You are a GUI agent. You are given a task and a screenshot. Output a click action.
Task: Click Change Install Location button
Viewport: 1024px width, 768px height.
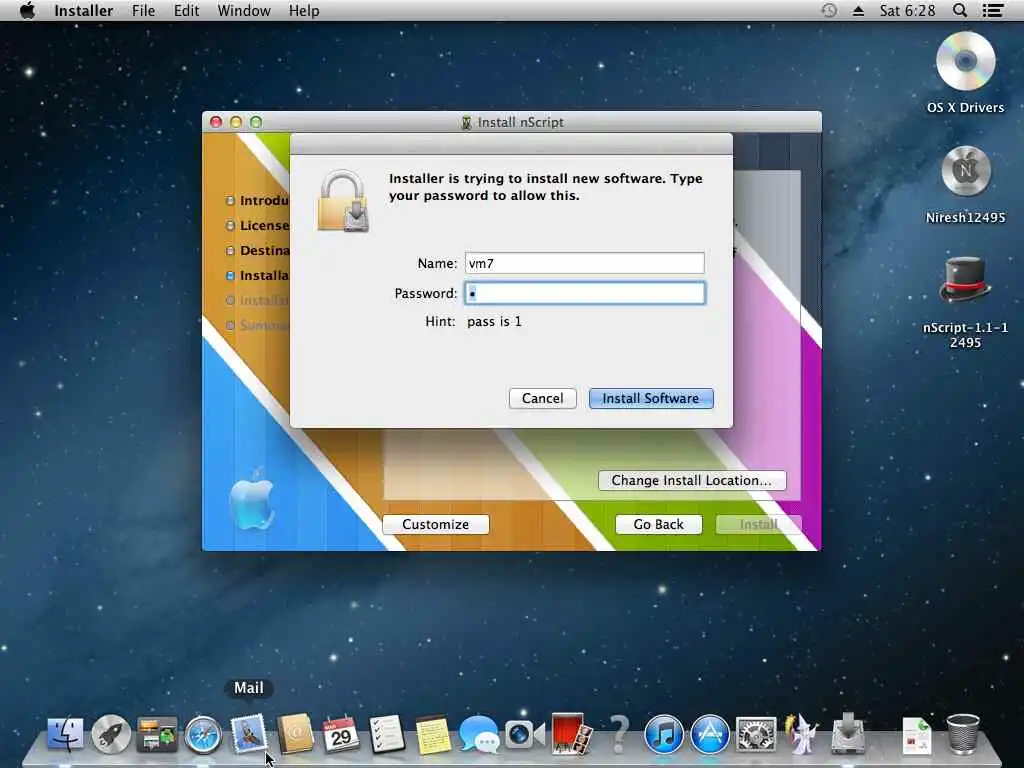(692, 481)
